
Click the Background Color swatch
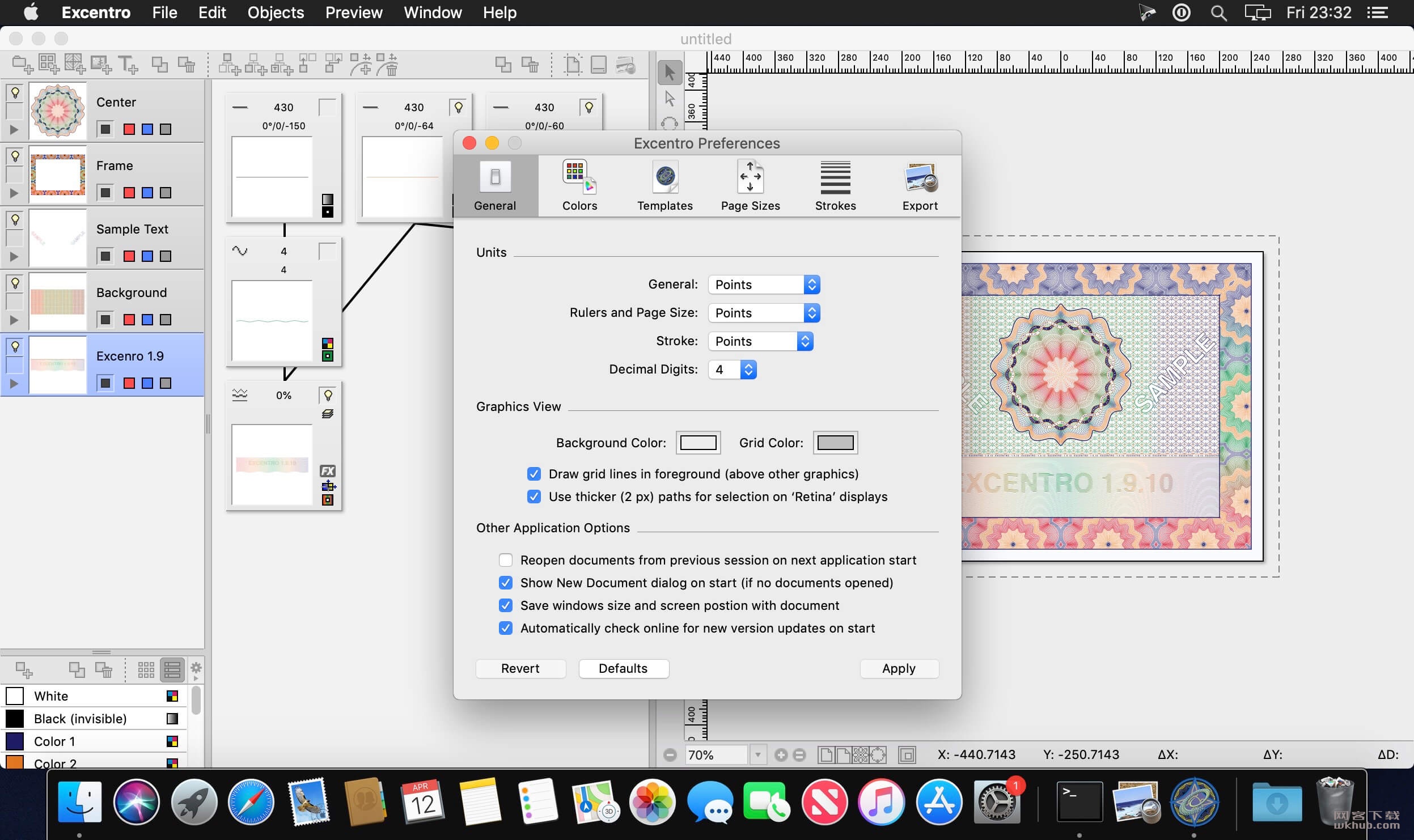pyautogui.click(x=698, y=443)
